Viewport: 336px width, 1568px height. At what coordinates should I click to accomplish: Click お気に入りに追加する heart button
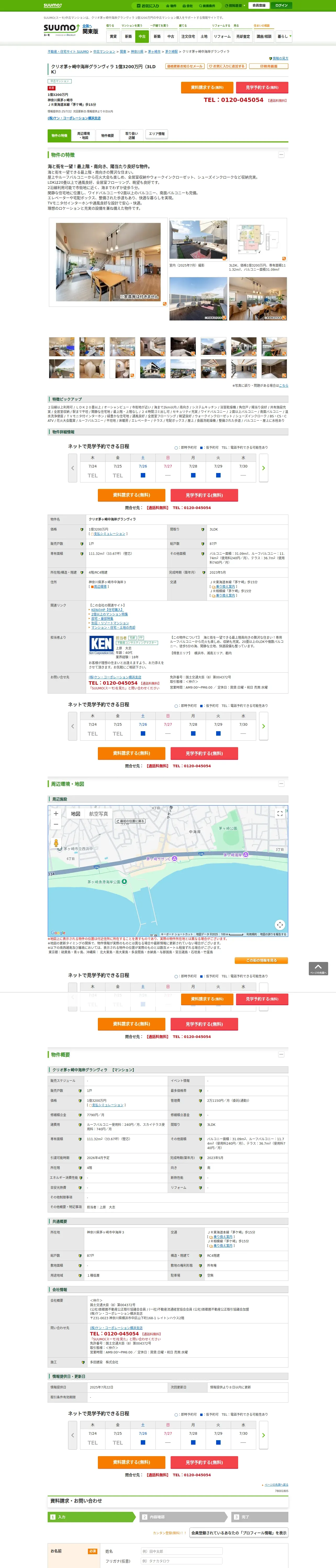[x=227, y=66]
